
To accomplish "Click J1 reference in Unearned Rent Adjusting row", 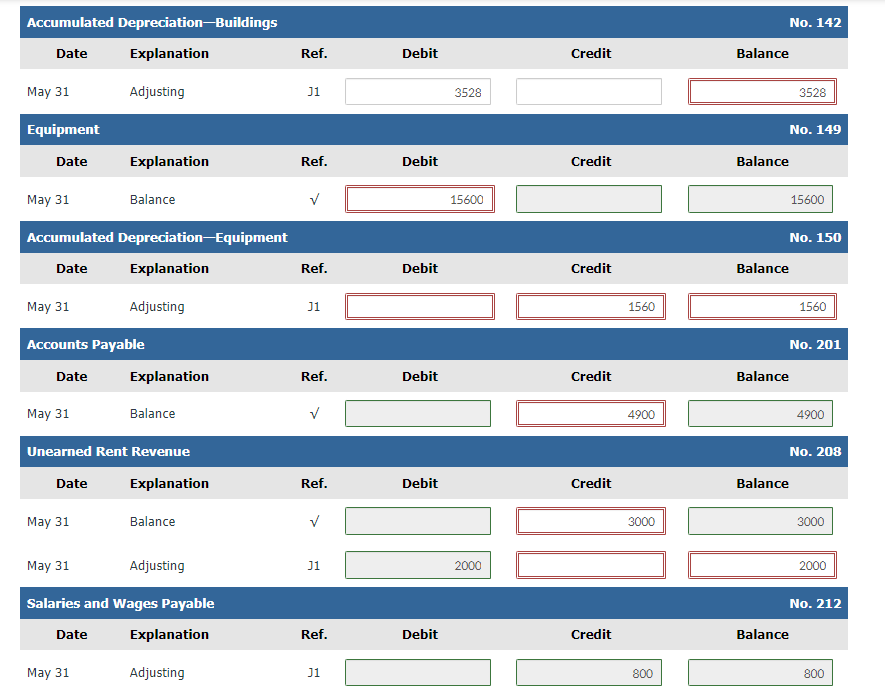I will point(314,565).
